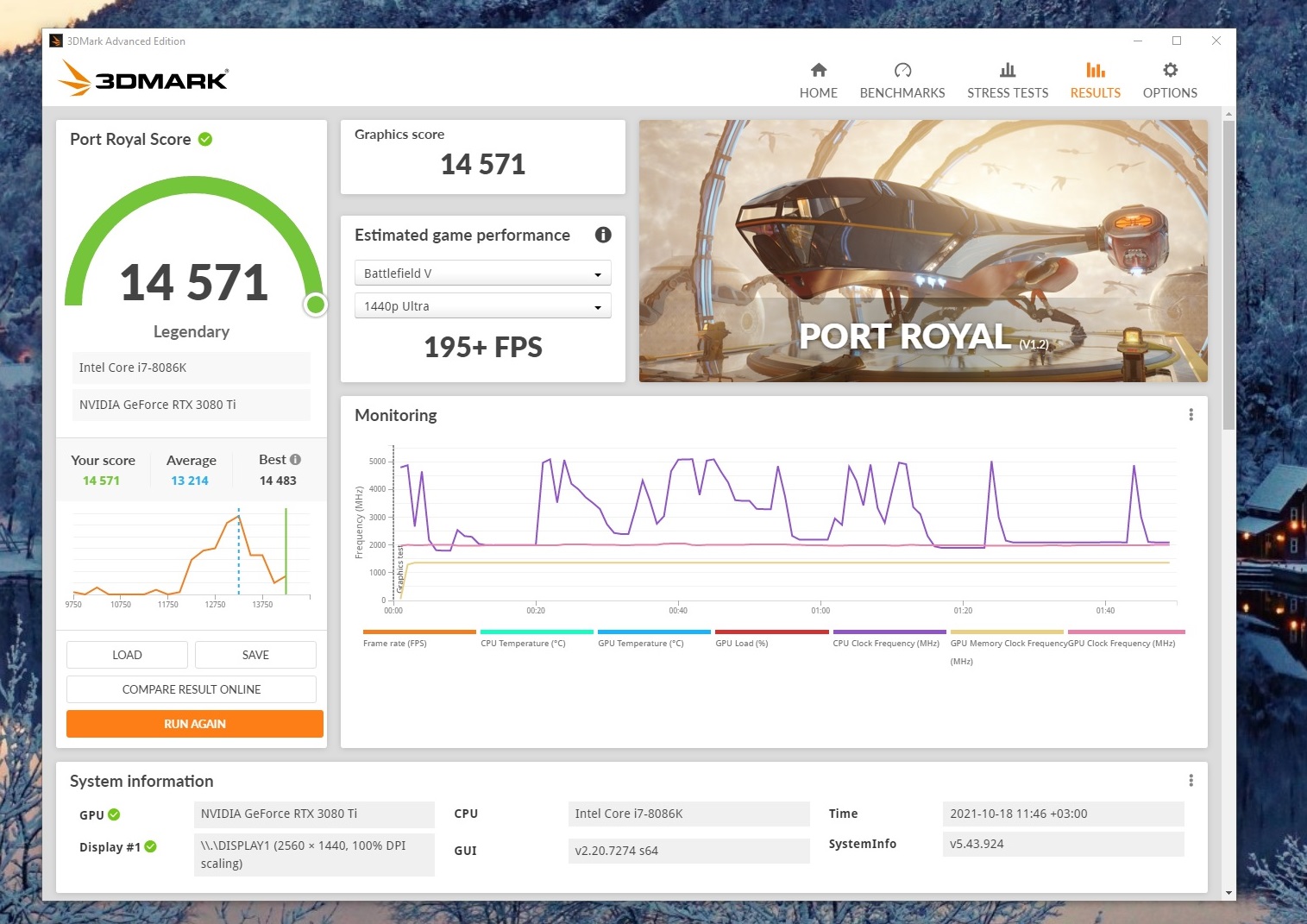The height and width of the screenshot is (924, 1307).
Task: Open the OPTIONS tab label
Action: (x=1170, y=93)
